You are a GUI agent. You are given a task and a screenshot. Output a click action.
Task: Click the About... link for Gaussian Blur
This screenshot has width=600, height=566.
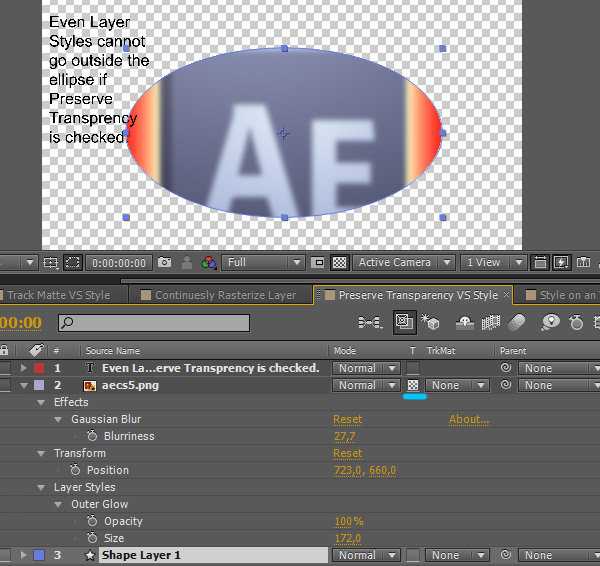[468, 419]
